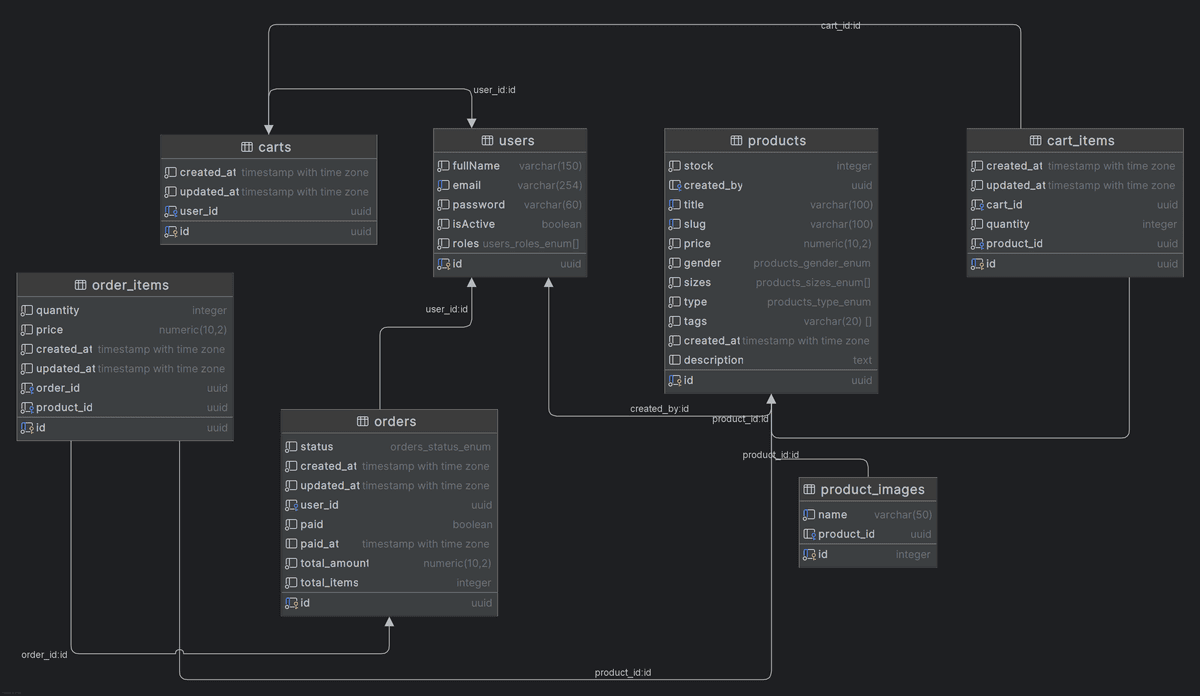Click the created_by:id relationship label
This screenshot has width=1200, height=696.
click(659, 408)
